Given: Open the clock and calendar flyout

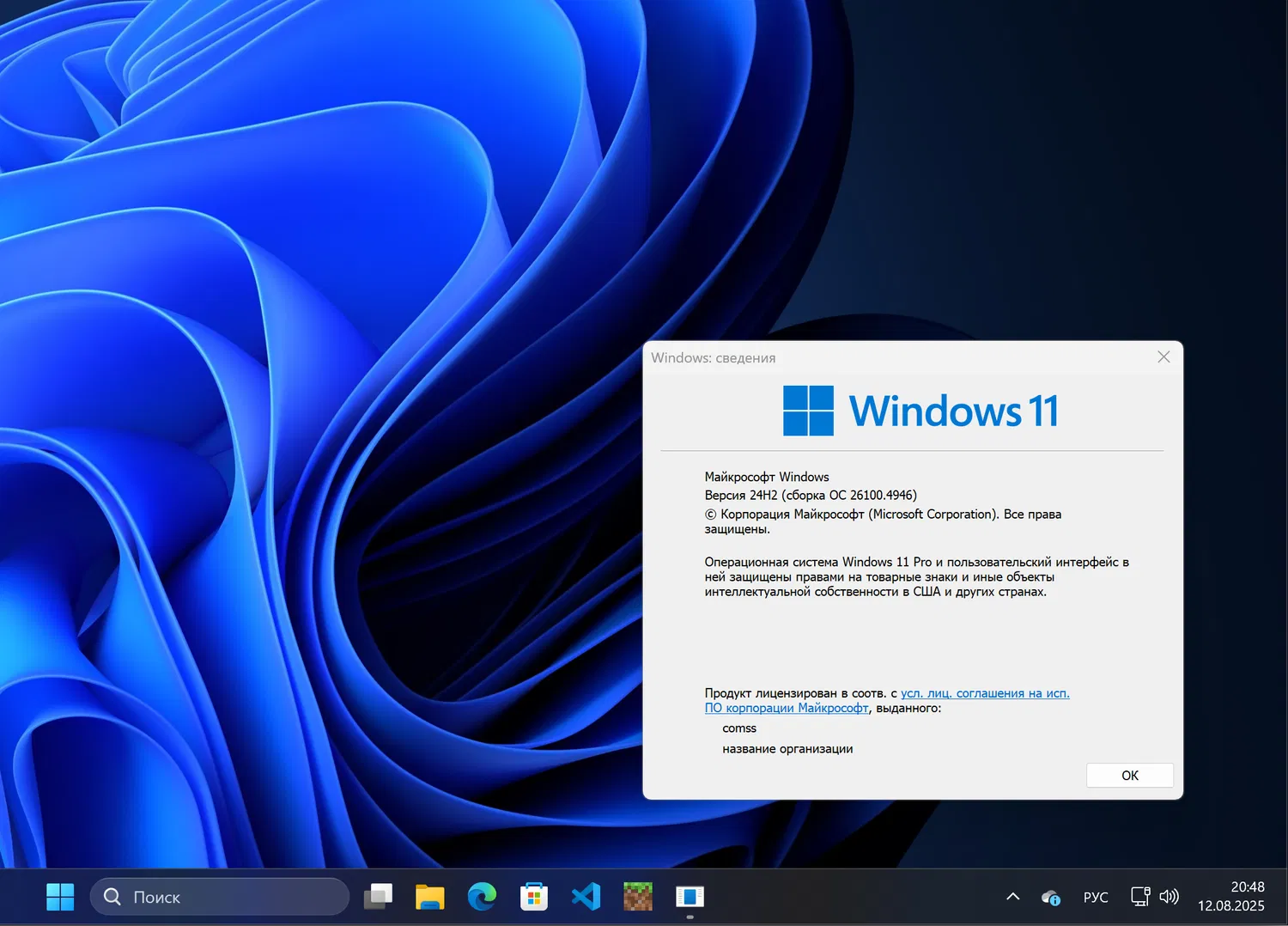Looking at the screenshot, I should pyautogui.click(x=1231, y=896).
